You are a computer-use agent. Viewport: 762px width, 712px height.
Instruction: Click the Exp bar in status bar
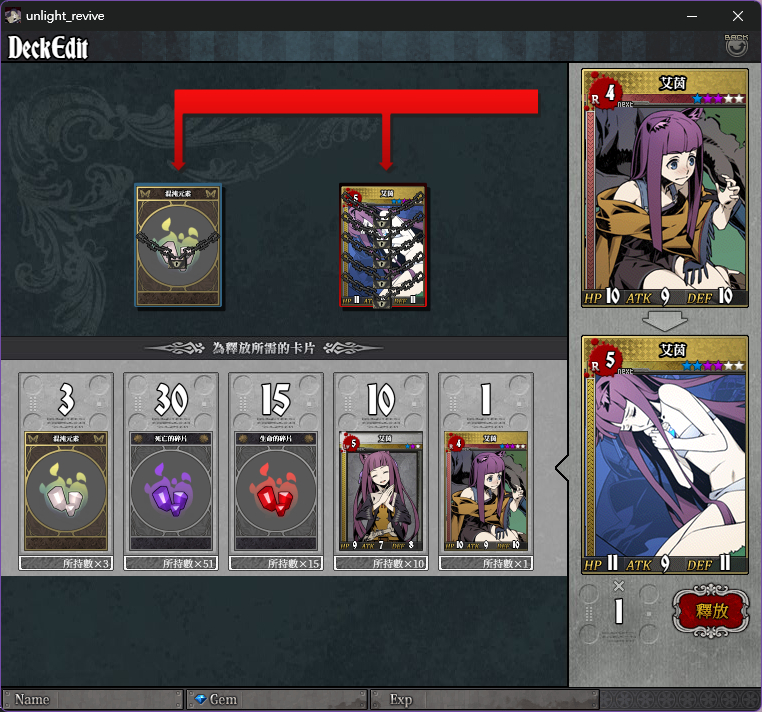(x=485, y=699)
